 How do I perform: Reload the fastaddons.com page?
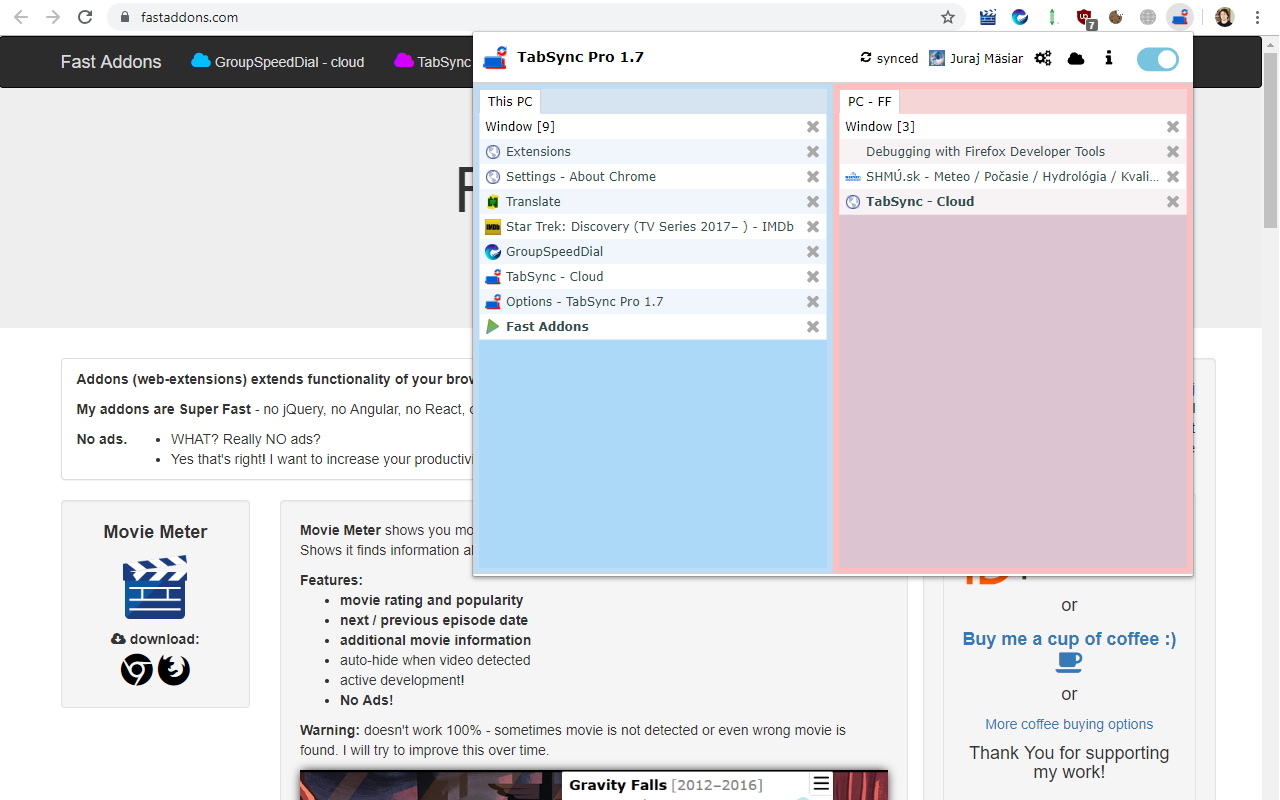point(86,17)
